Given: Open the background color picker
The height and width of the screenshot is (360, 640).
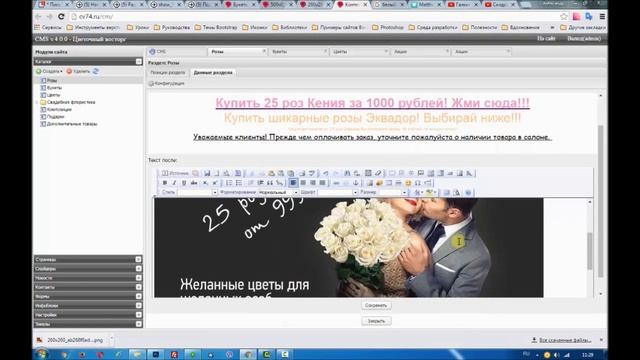Looking at the screenshot, I should tap(430, 192).
